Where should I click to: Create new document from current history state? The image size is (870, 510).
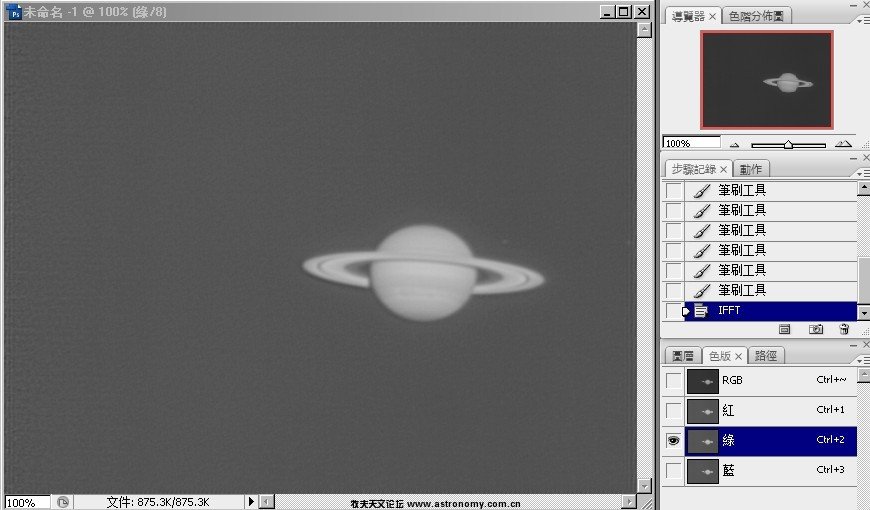pyautogui.click(x=784, y=330)
